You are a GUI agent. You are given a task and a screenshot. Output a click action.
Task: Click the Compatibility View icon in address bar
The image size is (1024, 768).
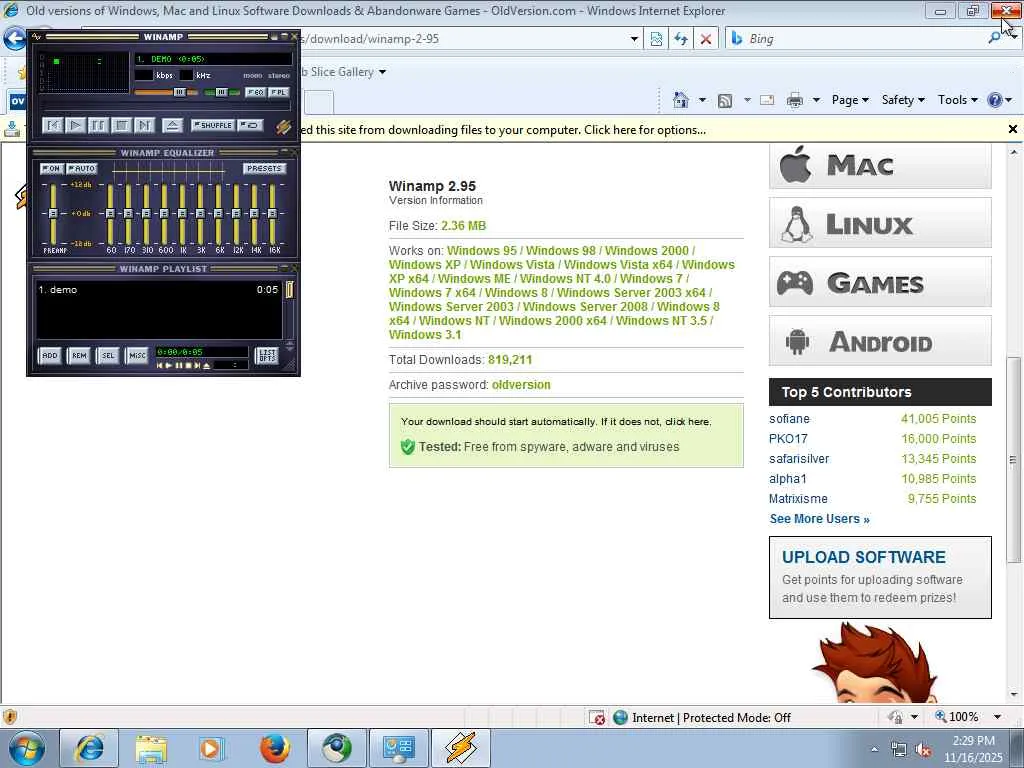[656, 39]
